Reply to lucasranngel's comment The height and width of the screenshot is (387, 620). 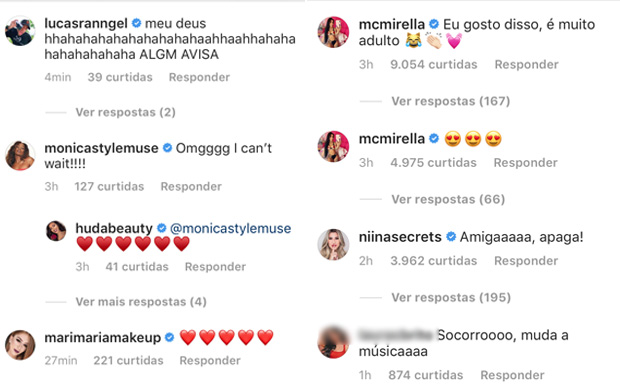(199, 77)
